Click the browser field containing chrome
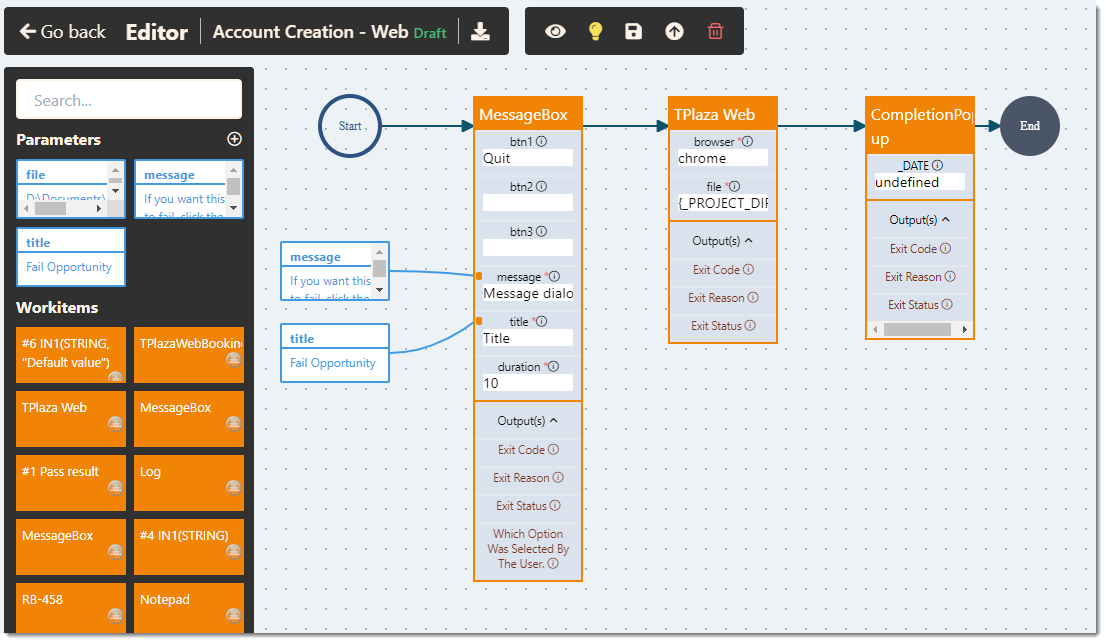 [x=722, y=158]
